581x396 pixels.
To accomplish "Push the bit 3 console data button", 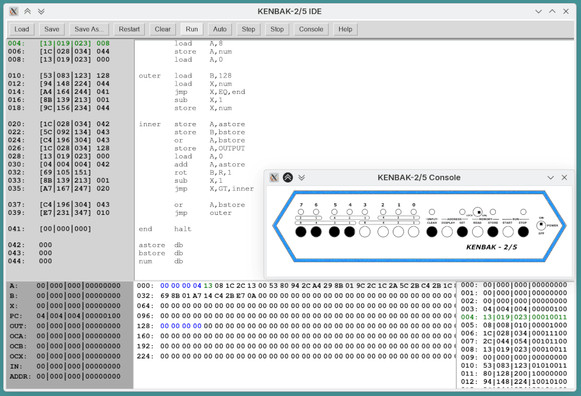I will pos(365,232).
